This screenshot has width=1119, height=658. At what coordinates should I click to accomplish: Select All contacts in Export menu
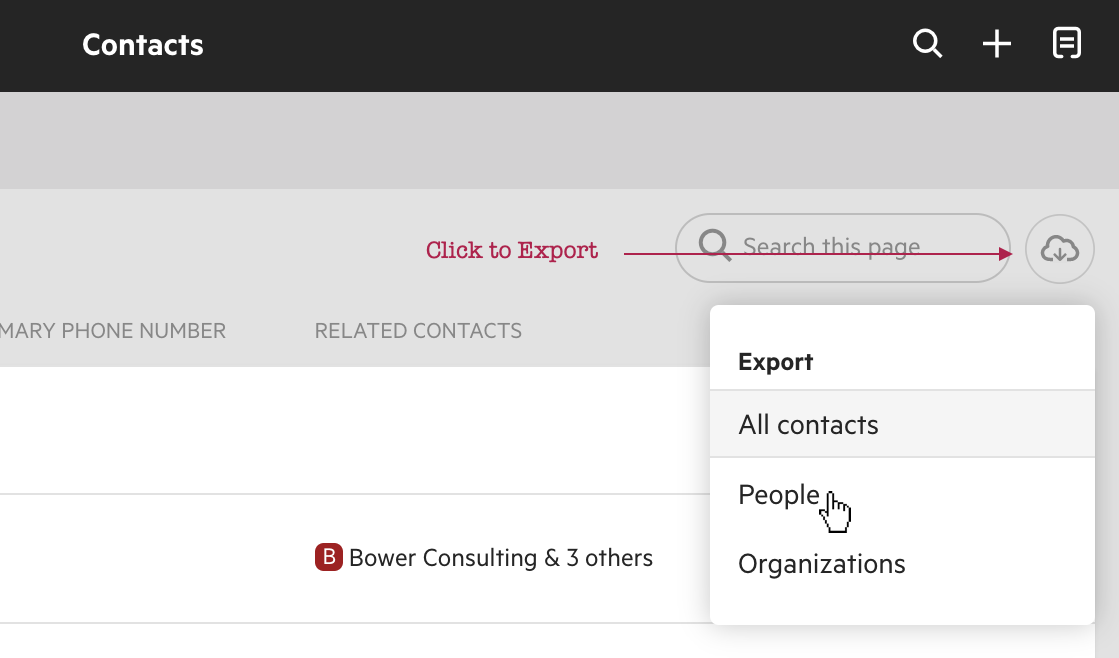point(808,425)
